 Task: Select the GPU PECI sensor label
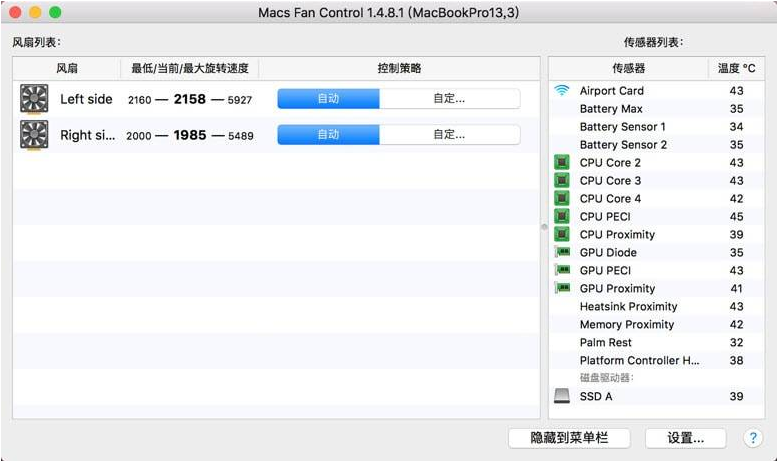coord(605,270)
